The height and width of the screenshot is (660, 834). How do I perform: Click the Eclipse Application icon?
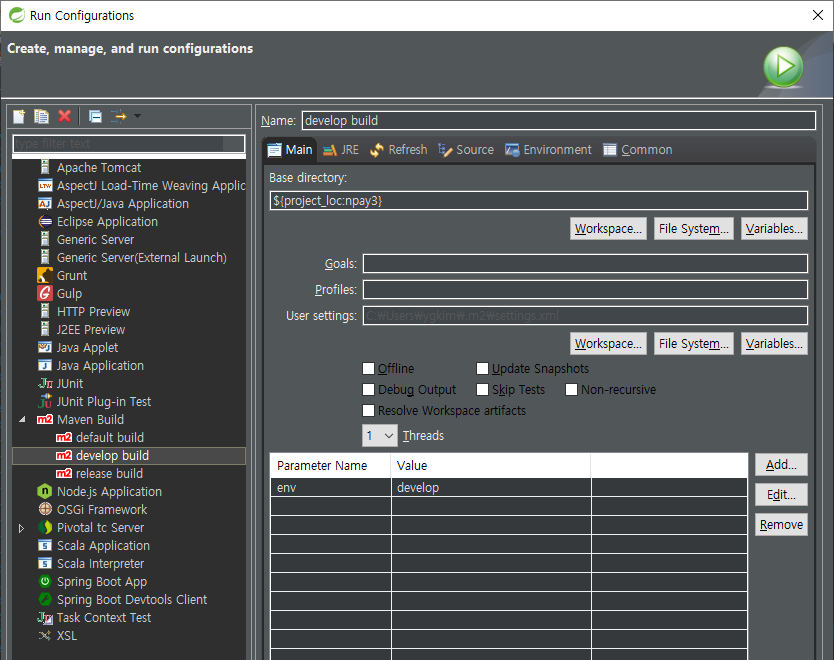tap(45, 221)
